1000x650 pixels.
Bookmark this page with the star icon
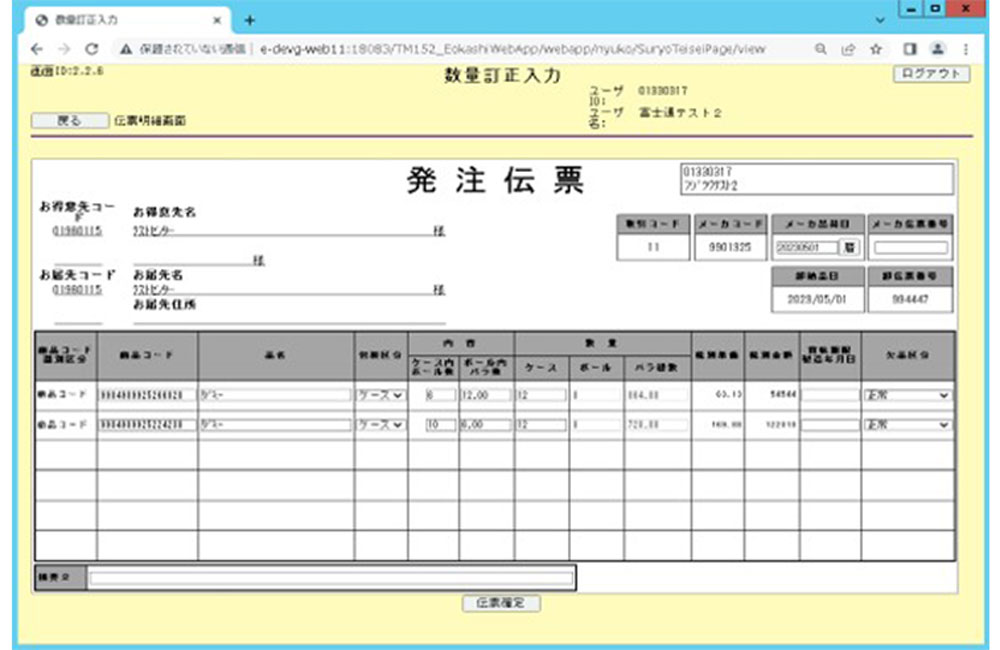pyautogui.click(x=876, y=49)
